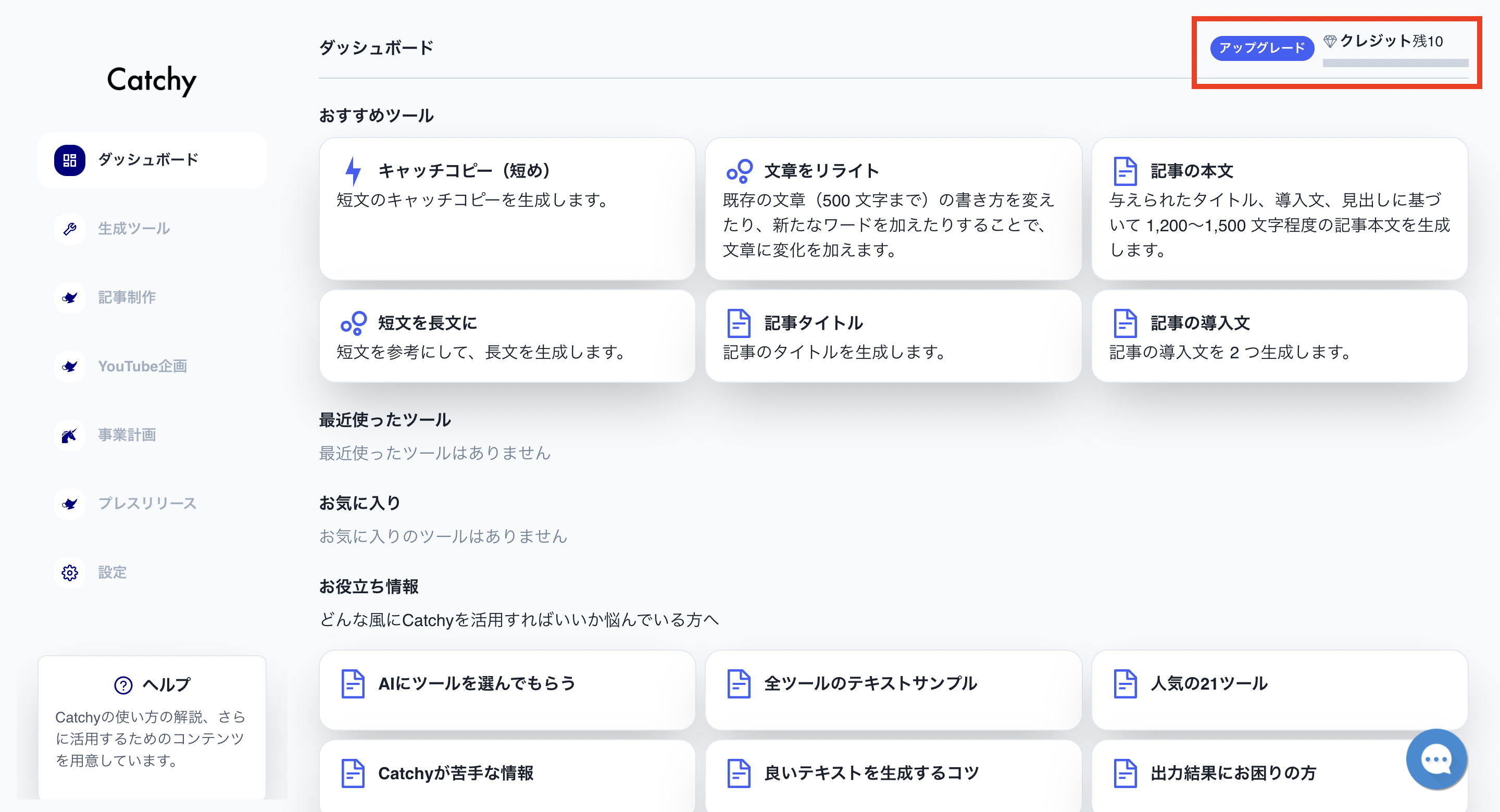Open the 記事タイトル tool card
Viewport: 1500px width, 812px height.
(893, 336)
